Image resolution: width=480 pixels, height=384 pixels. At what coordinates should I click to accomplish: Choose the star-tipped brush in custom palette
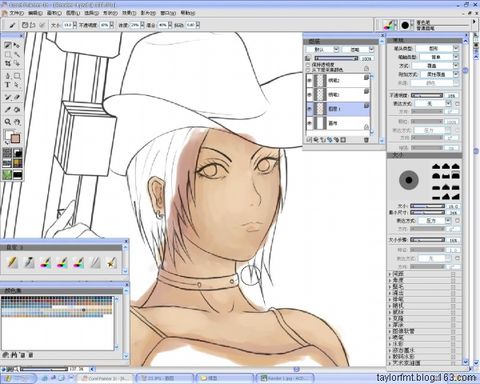pos(111,263)
